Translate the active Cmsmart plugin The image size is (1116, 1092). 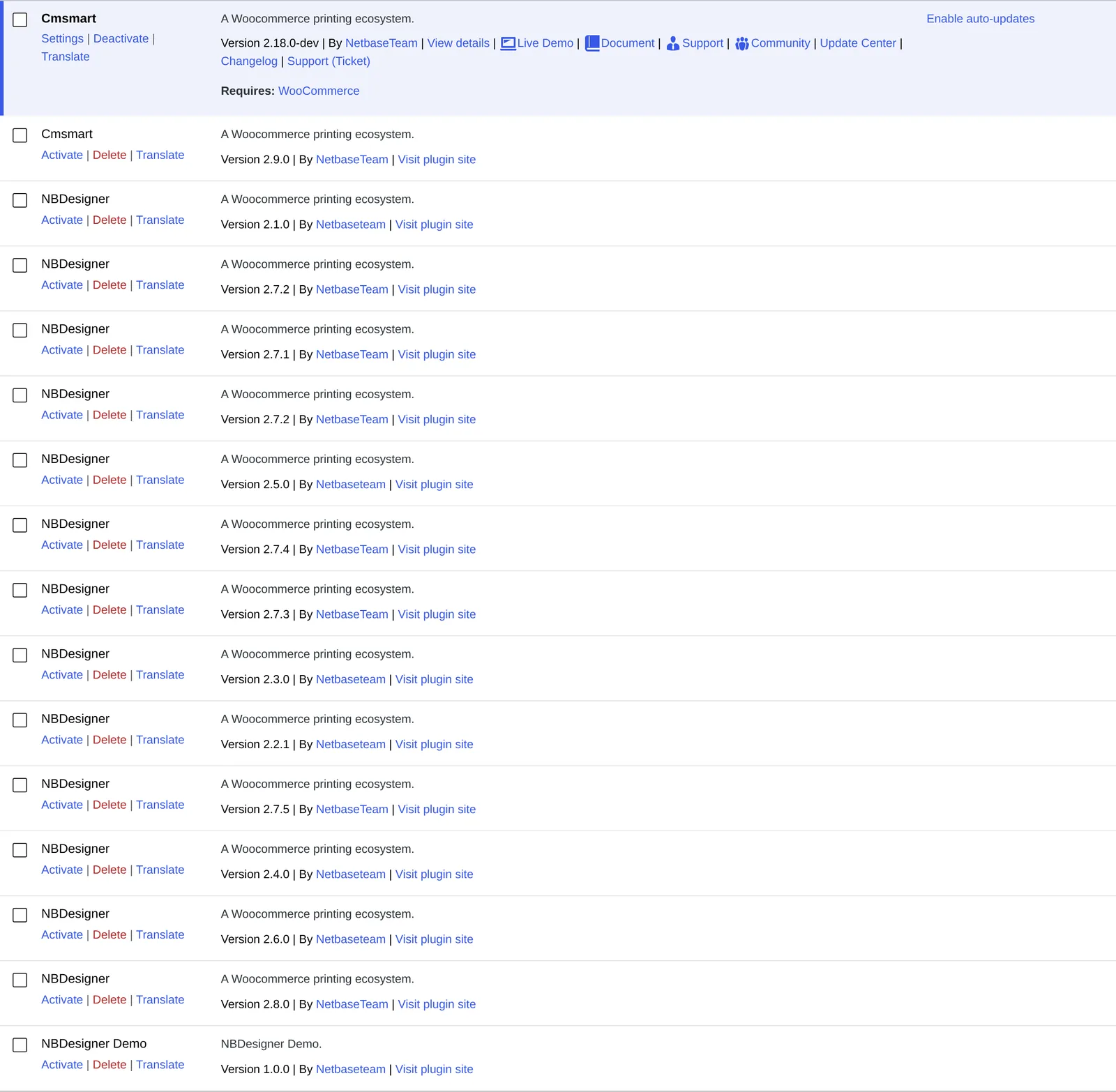(65, 56)
